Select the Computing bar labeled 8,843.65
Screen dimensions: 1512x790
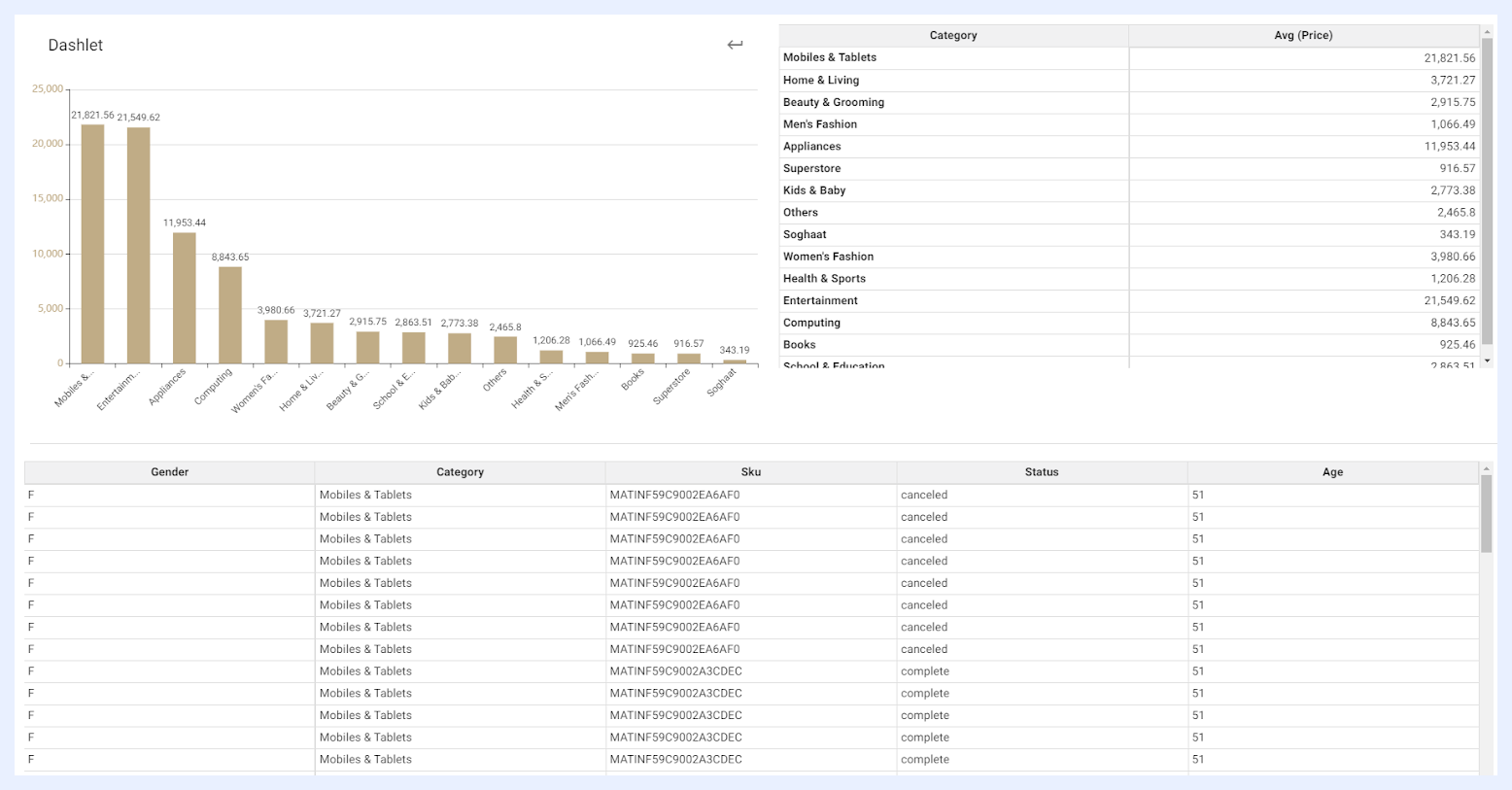click(230, 315)
